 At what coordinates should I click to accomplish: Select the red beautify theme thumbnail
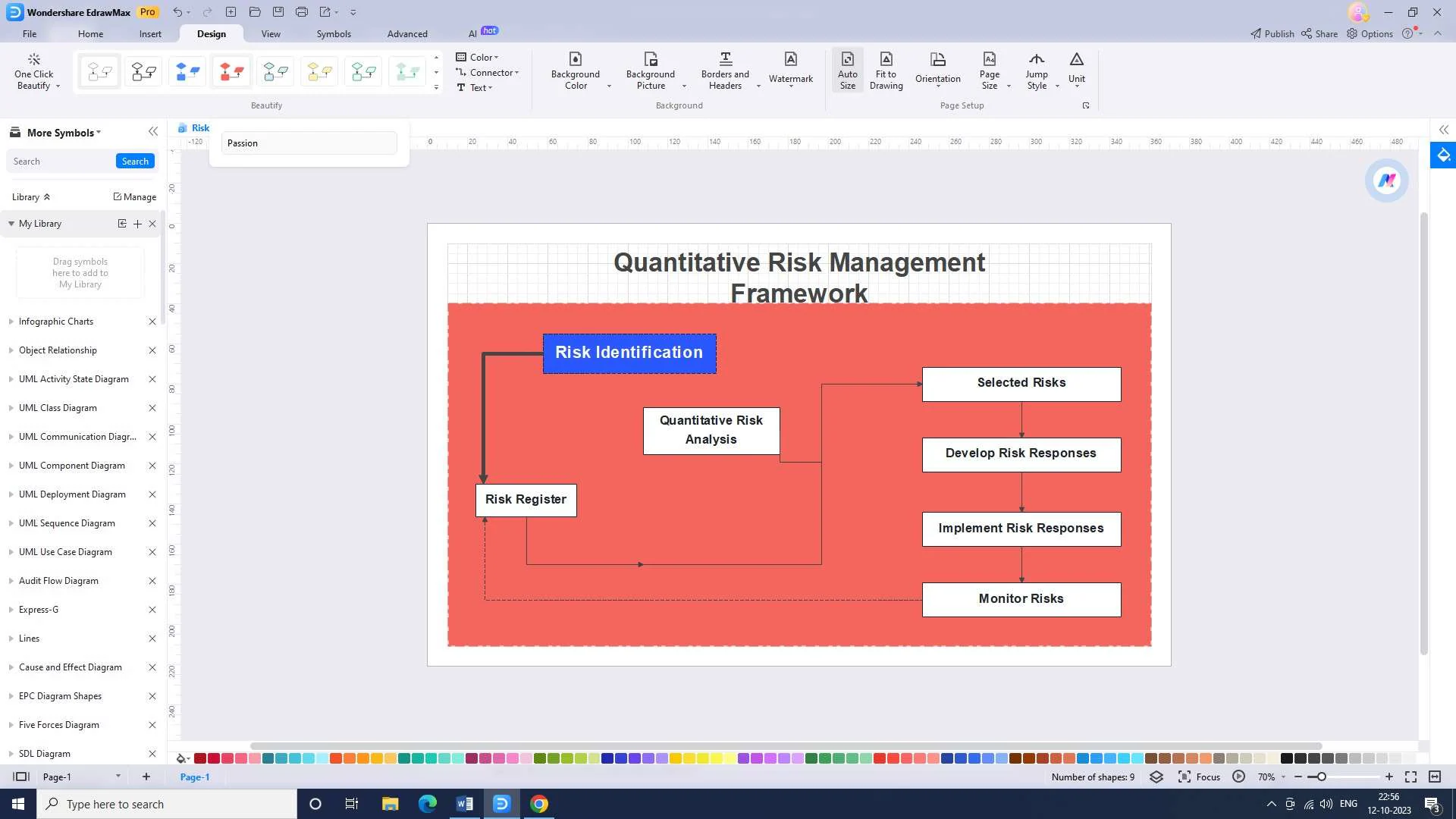[231, 72]
